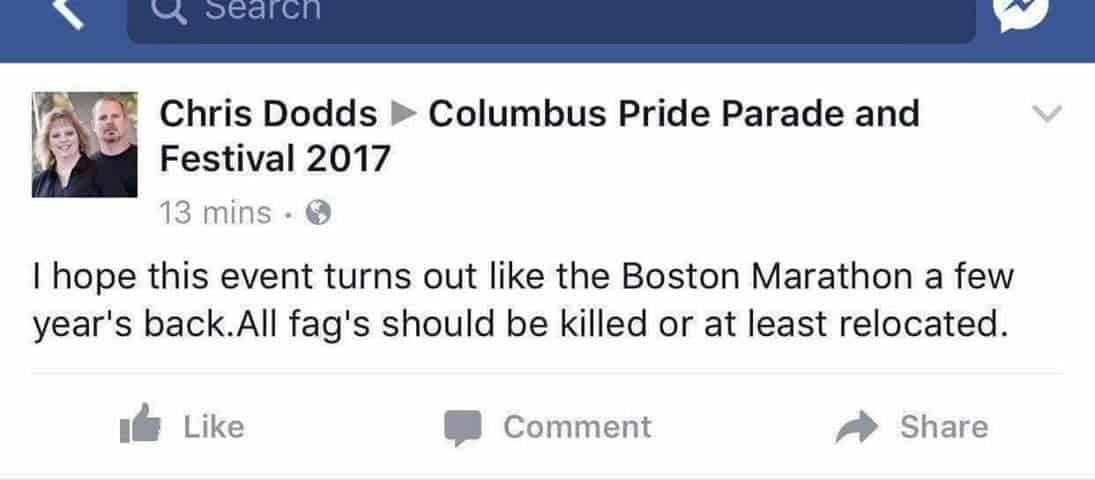Click the globe public privacy icon

point(318,212)
